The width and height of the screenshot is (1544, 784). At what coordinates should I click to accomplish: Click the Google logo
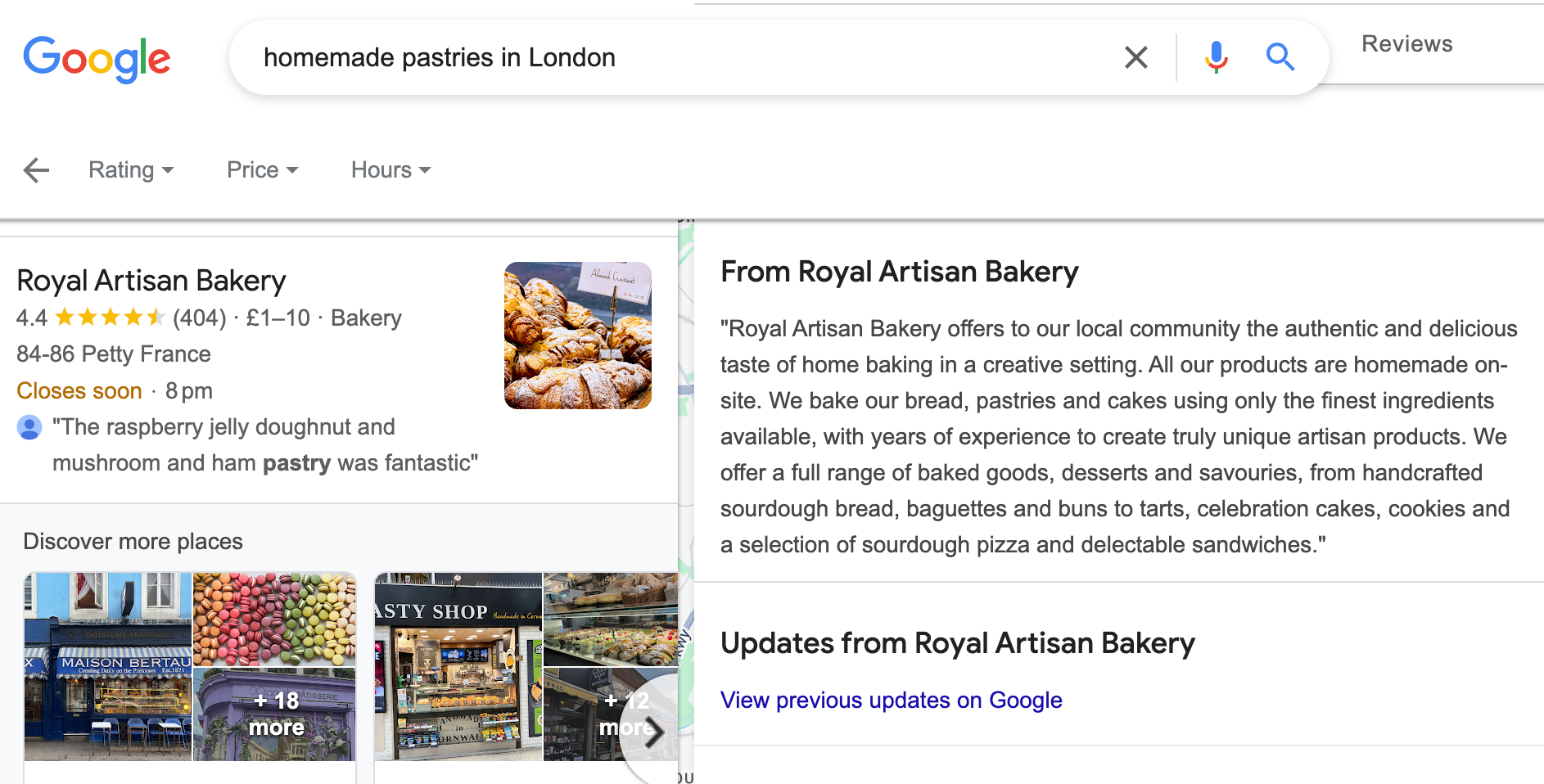[x=97, y=59]
